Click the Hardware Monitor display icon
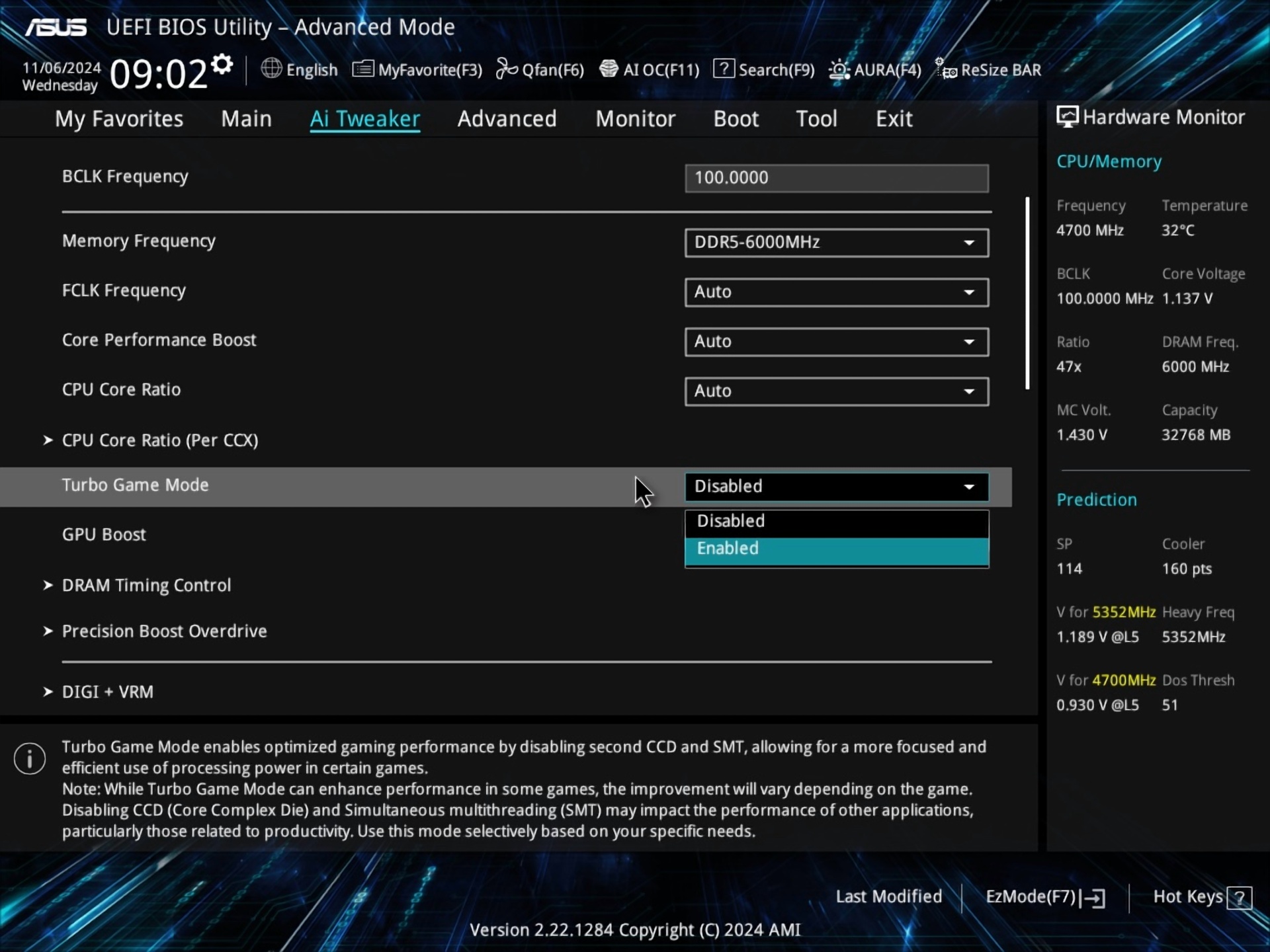Image resolution: width=1270 pixels, height=952 pixels. coord(1067,117)
